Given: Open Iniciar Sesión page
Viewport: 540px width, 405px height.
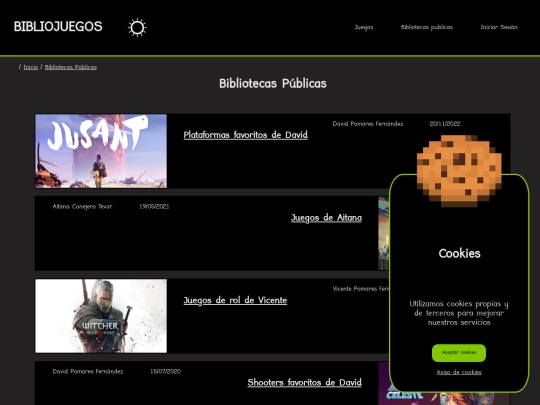Looking at the screenshot, I should tap(499, 27).
